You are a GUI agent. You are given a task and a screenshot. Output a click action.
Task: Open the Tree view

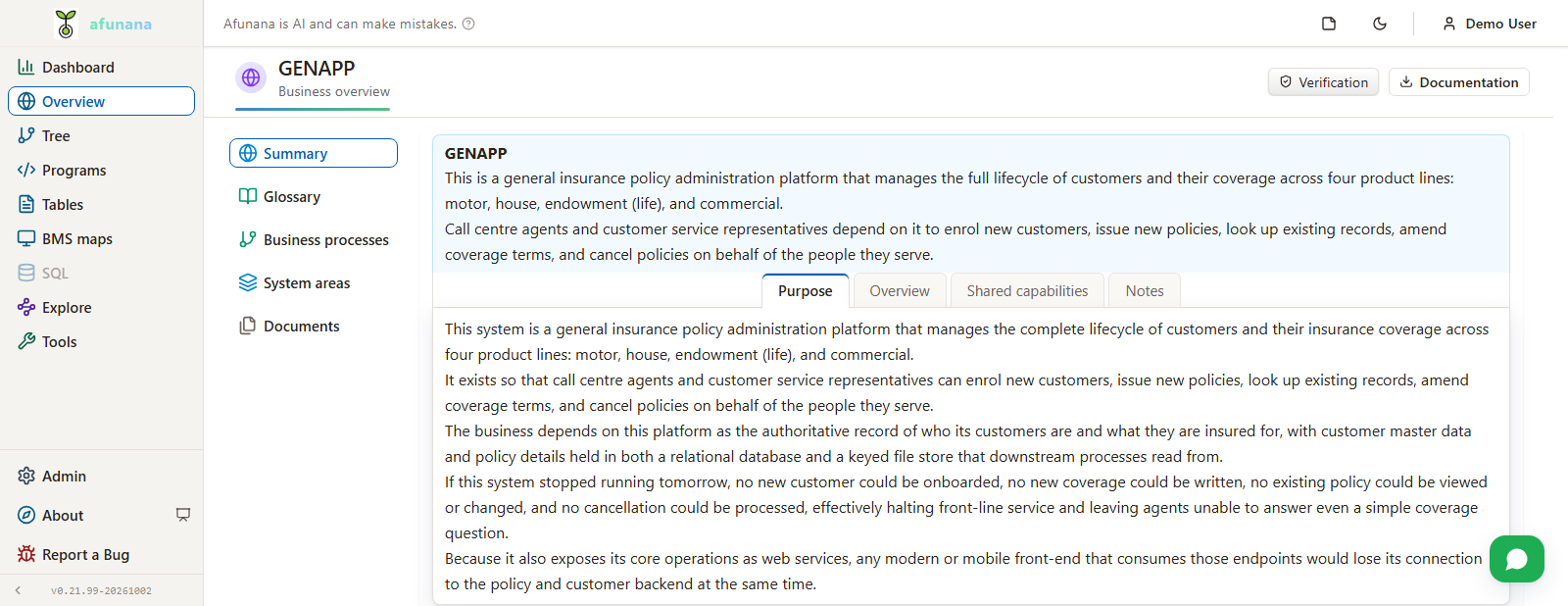[x=101, y=135]
